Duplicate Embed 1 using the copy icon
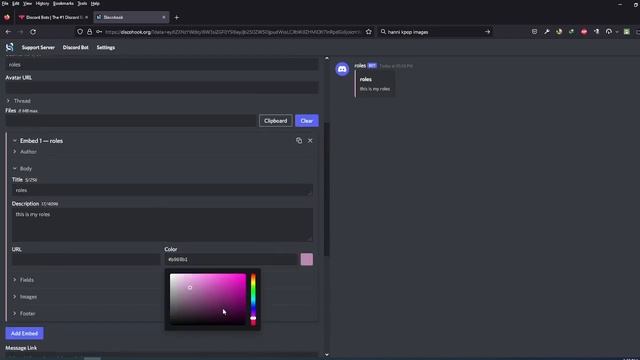Image resolution: width=640 pixels, height=360 pixels. pyautogui.click(x=299, y=140)
